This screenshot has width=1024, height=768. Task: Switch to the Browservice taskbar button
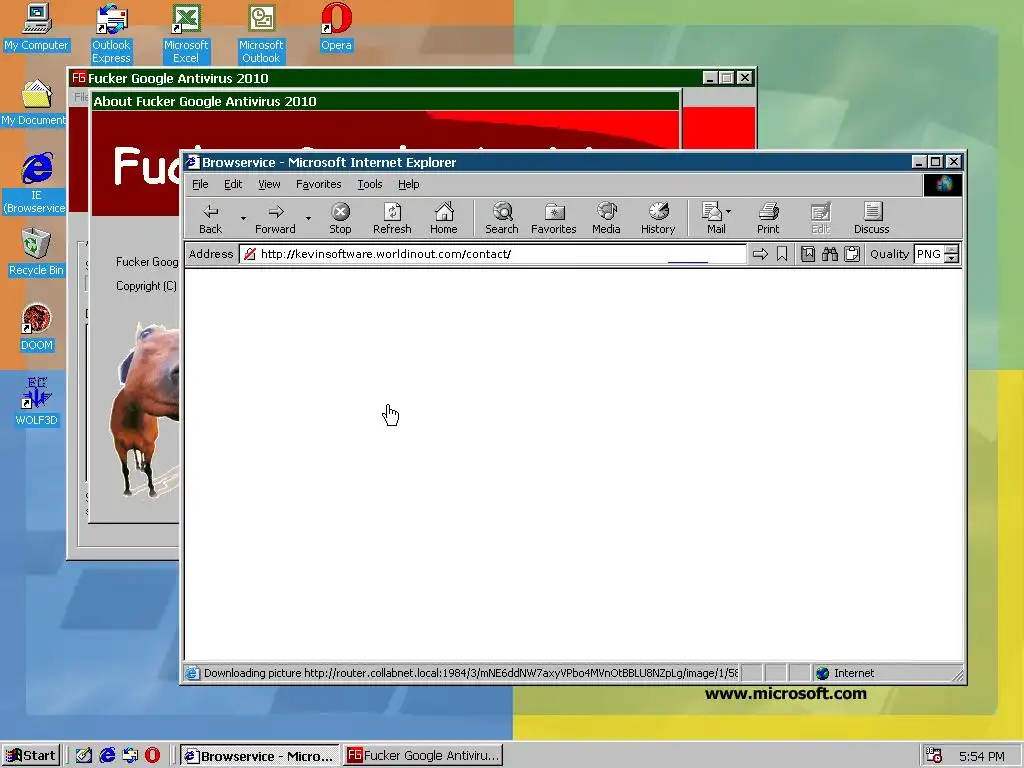coord(260,756)
